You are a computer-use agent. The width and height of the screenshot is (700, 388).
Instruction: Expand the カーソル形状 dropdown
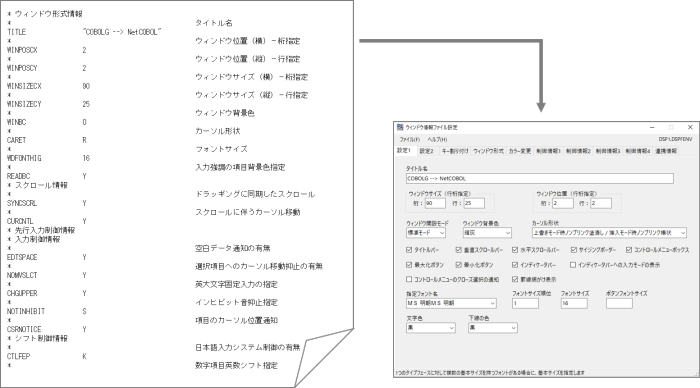tap(608, 233)
